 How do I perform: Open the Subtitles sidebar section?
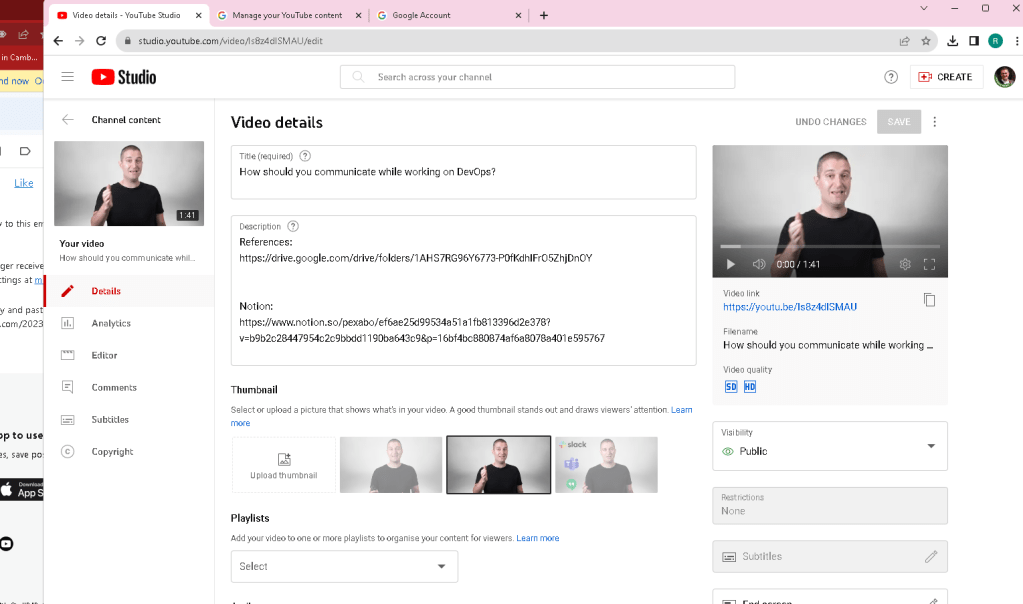click(129, 419)
